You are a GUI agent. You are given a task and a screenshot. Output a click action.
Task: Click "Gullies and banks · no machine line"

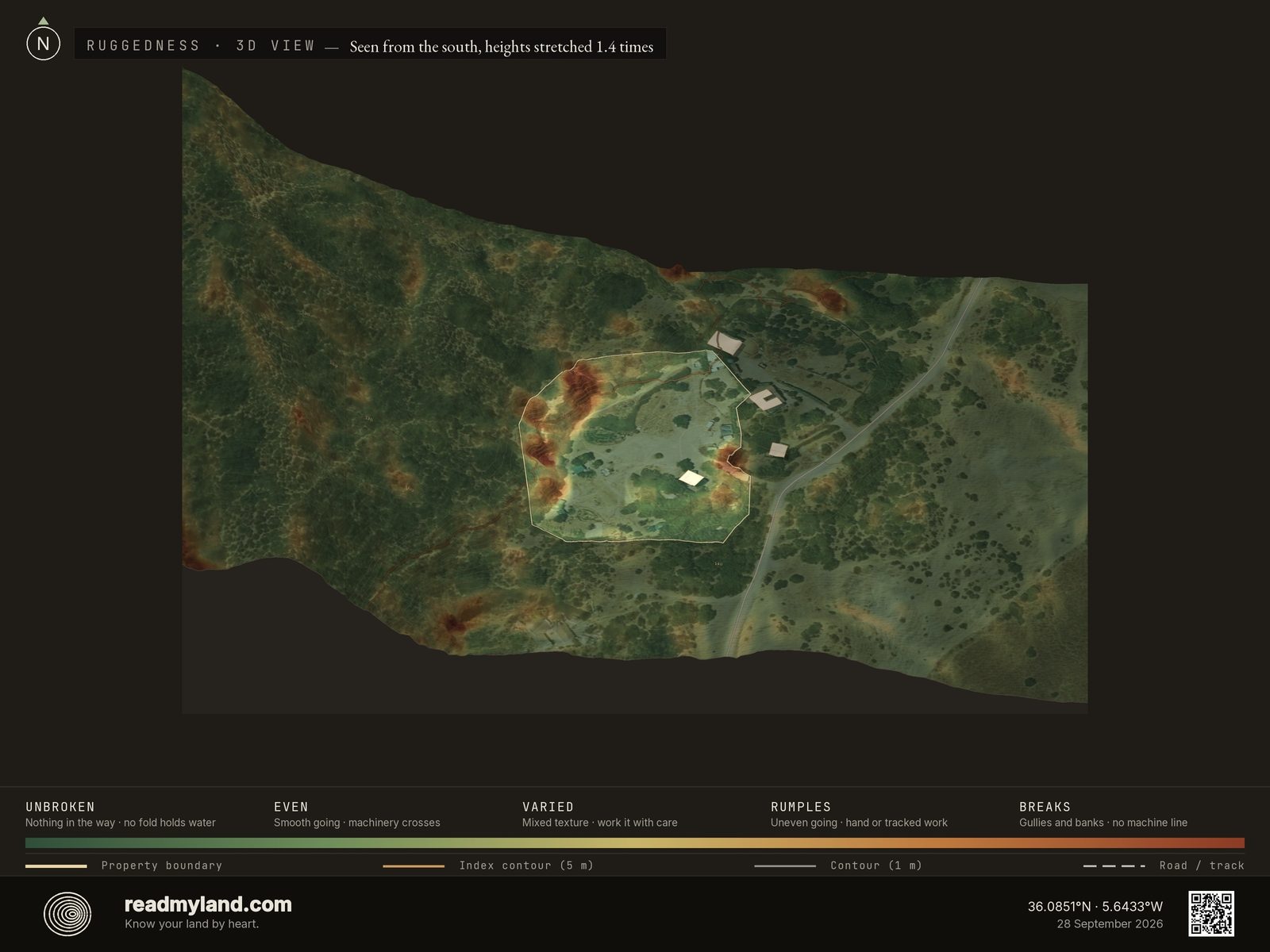(x=1103, y=823)
